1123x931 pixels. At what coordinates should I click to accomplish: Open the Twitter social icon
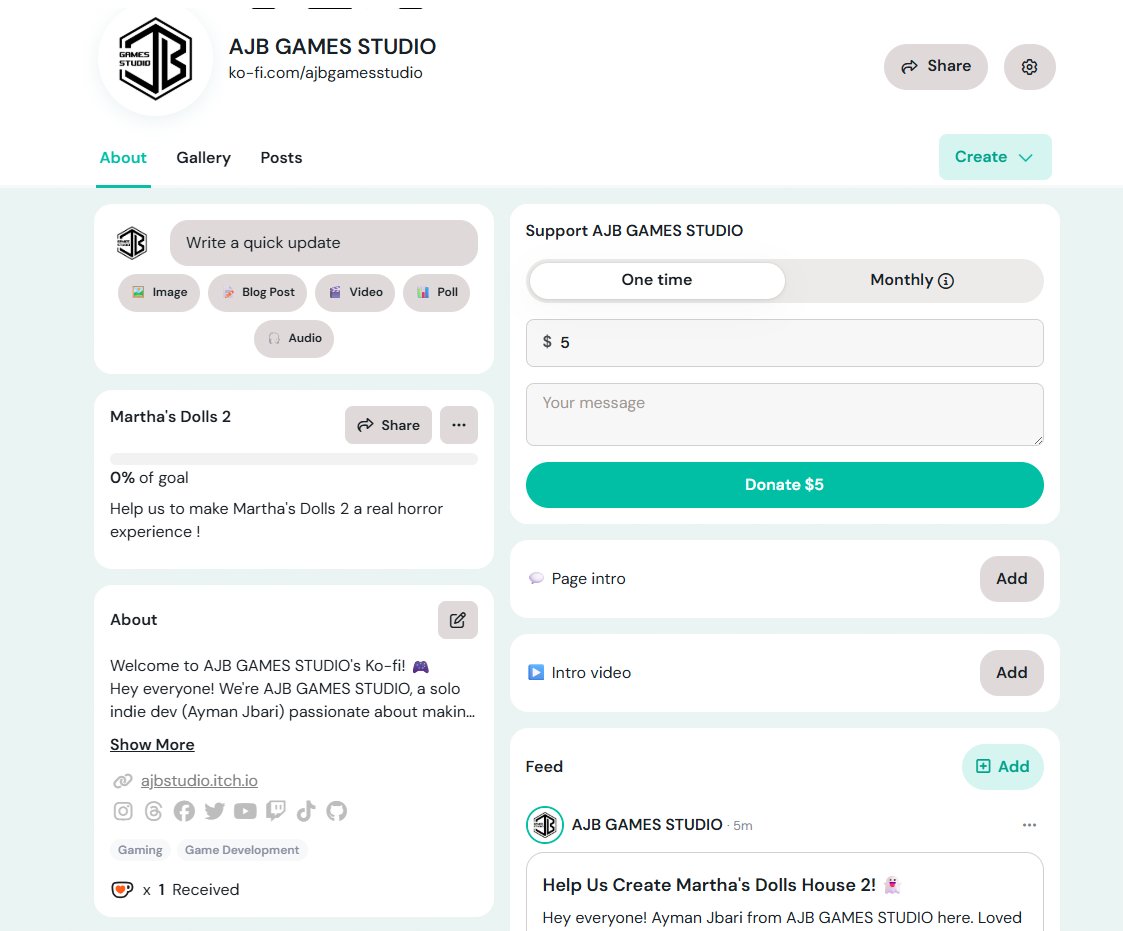click(x=214, y=811)
